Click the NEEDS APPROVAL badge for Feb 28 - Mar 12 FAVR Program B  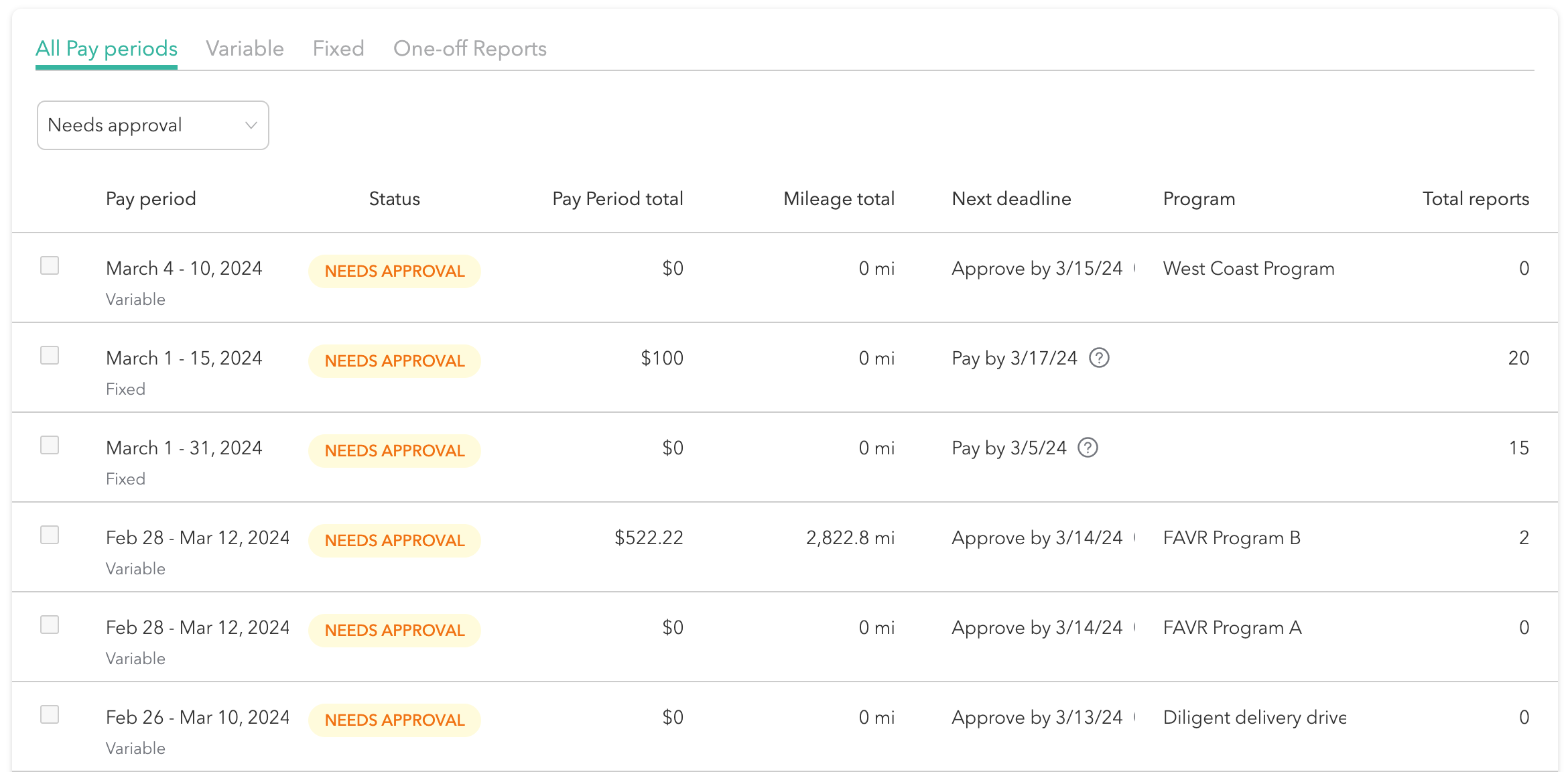394,540
